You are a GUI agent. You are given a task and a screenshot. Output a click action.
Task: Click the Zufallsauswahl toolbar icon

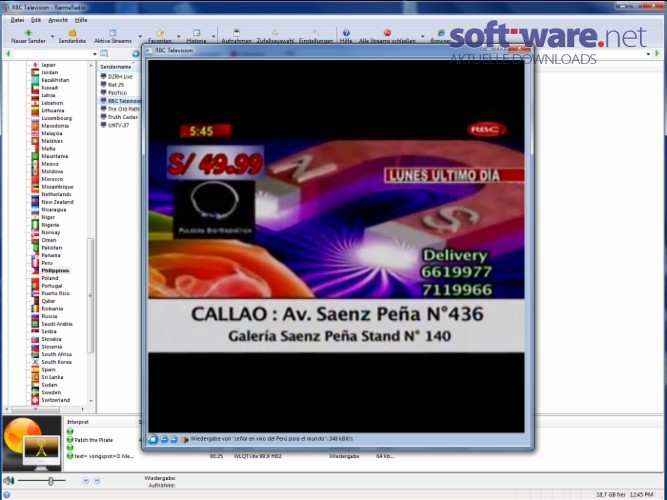275,33
